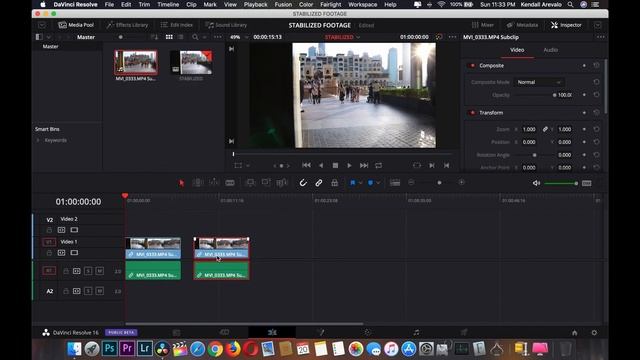
Task: Open the Edit Index panel
Action: pyautogui.click(x=177, y=25)
